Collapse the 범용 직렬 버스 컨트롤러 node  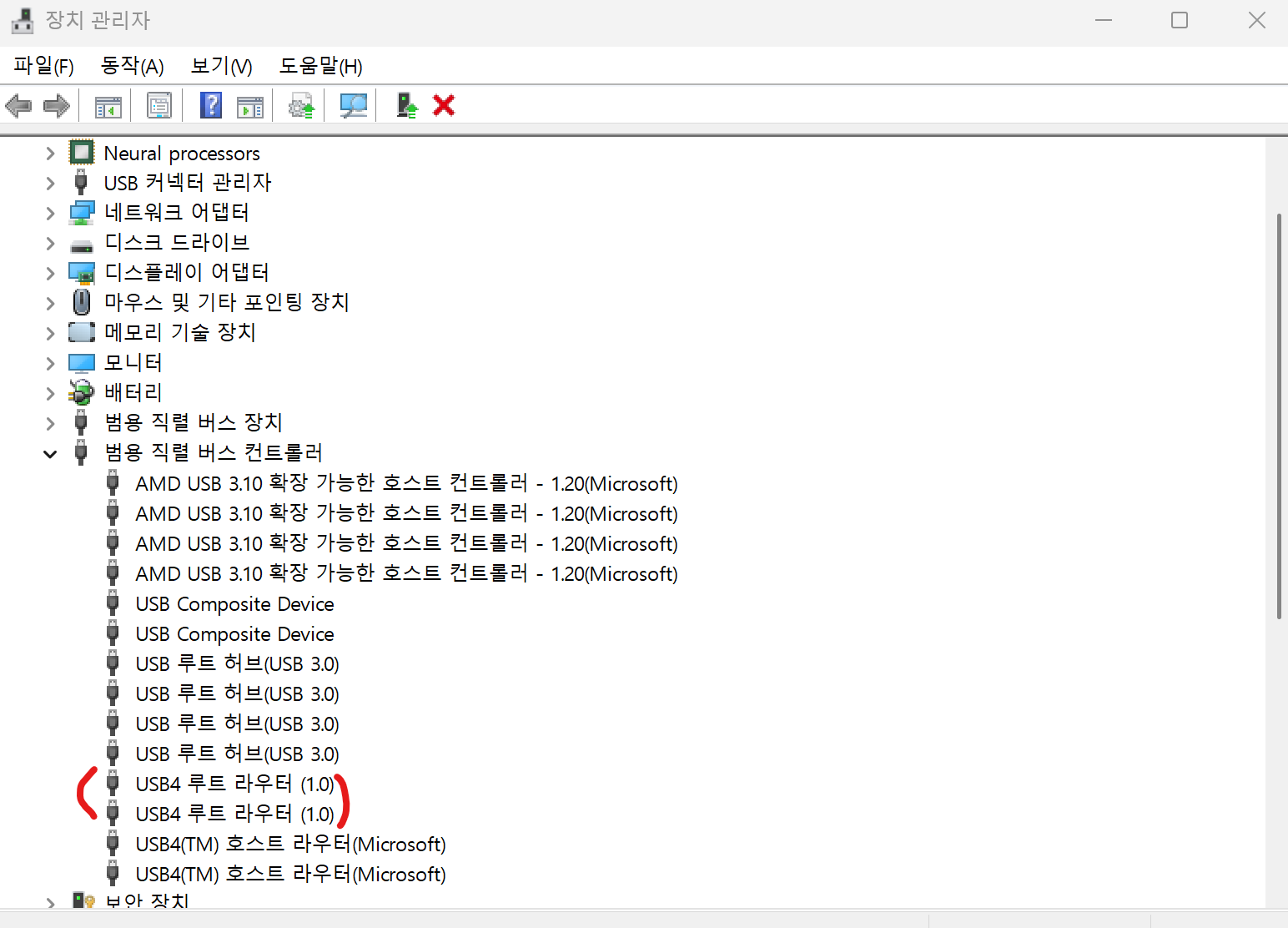(50, 454)
